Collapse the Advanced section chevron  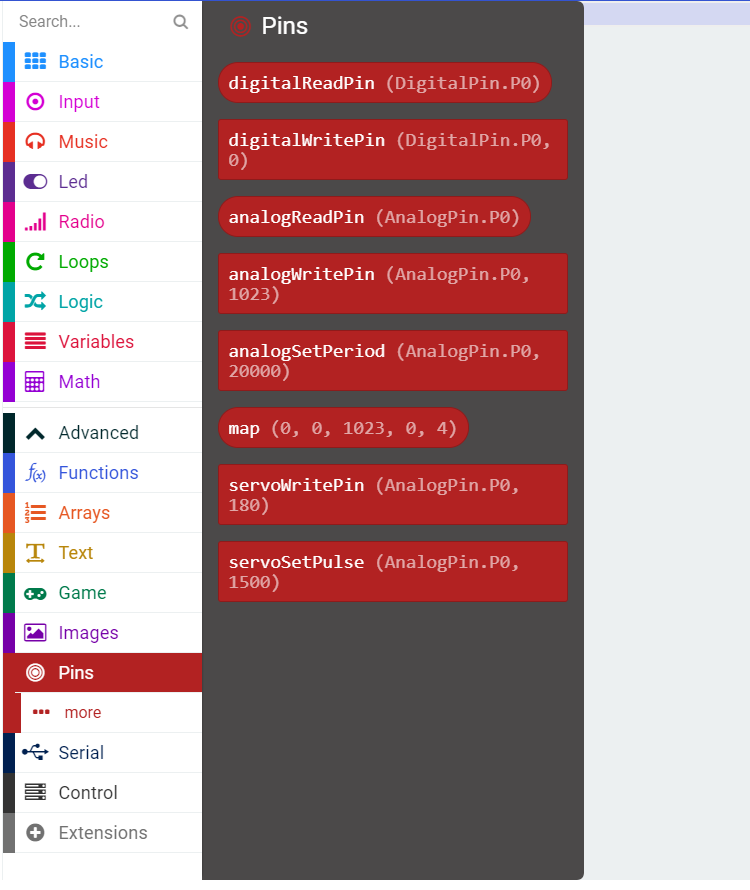click(35, 434)
